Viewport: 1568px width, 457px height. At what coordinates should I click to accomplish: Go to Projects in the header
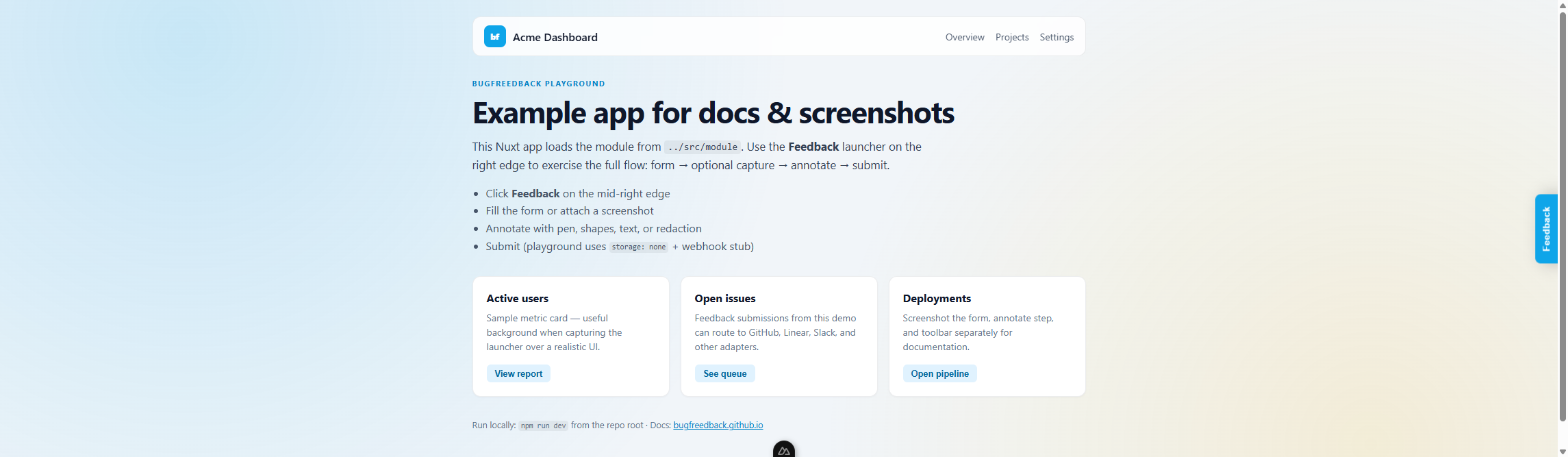tap(1011, 37)
